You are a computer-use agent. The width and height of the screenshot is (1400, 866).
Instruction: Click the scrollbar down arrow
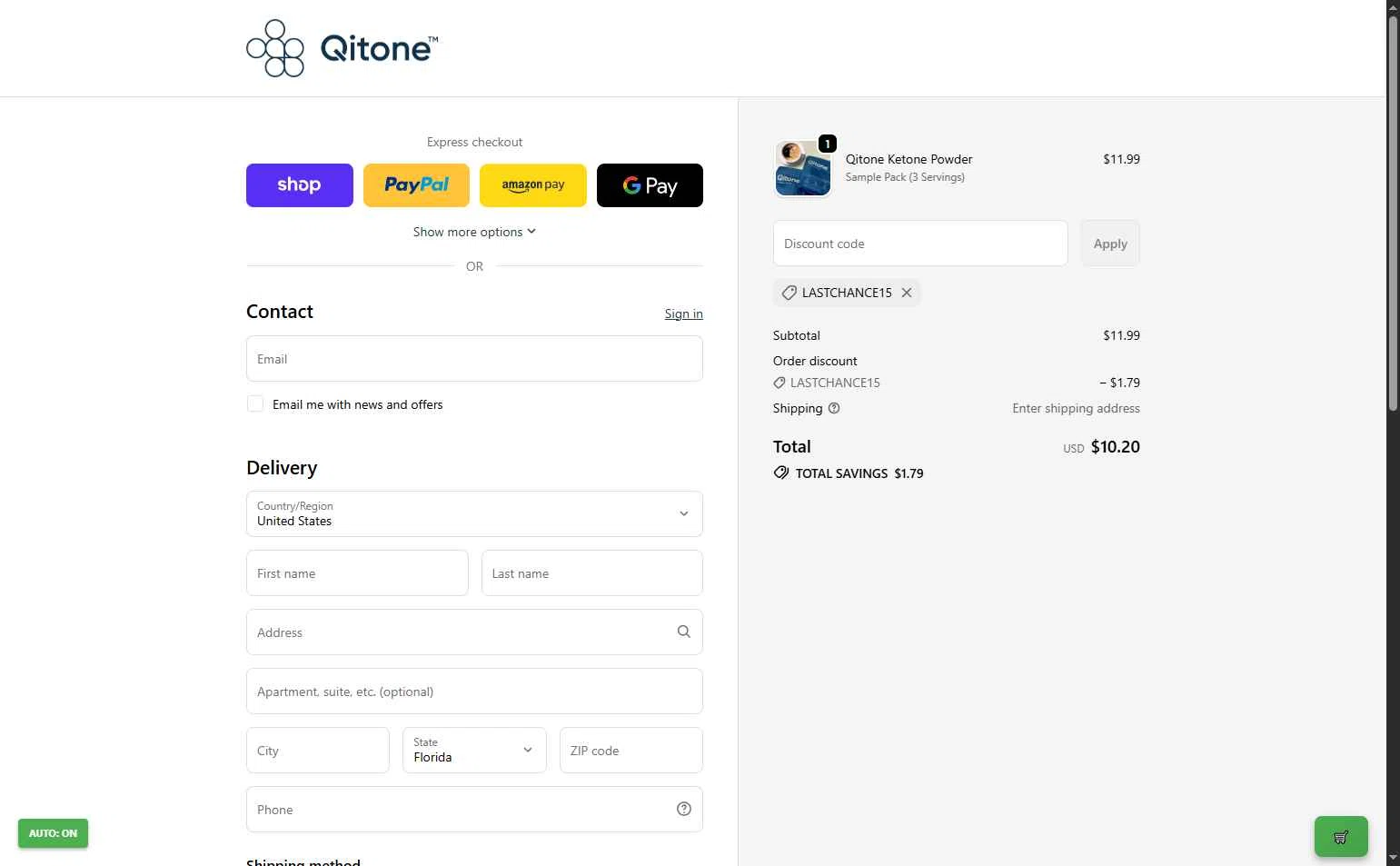click(1393, 858)
